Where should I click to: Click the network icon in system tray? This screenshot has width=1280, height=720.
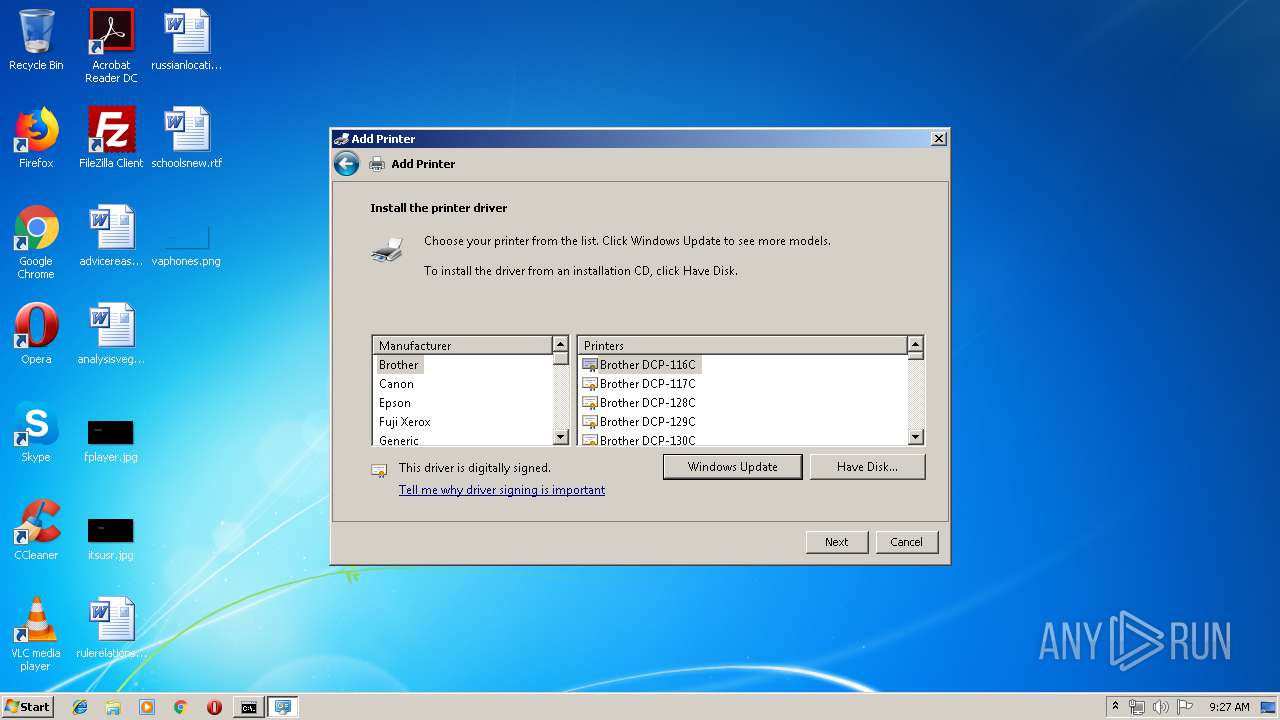coord(1137,707)
